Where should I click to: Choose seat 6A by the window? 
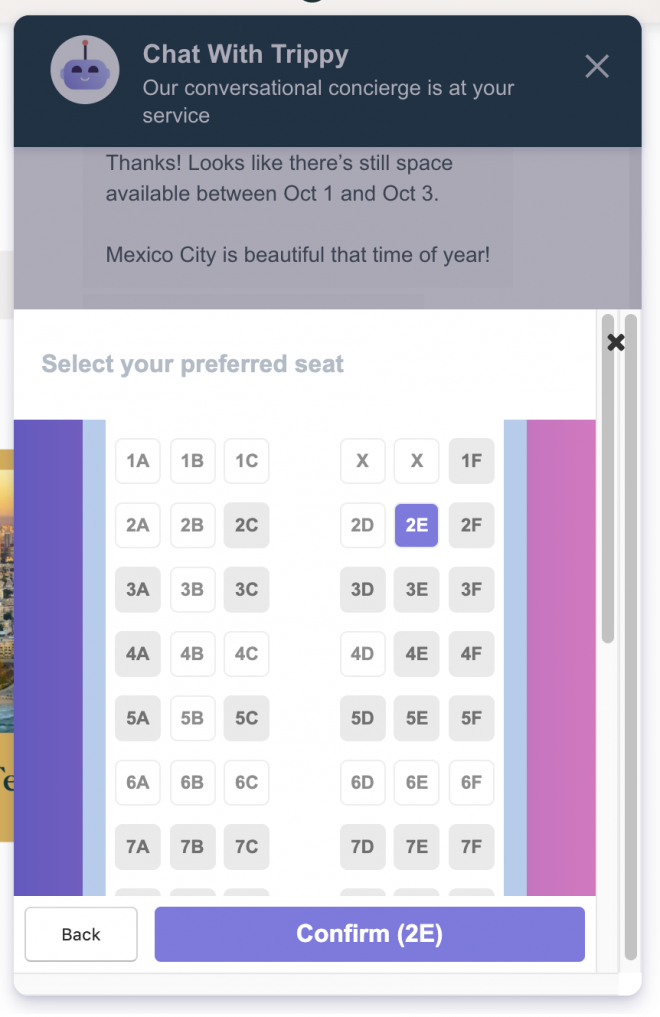pyautogui.click(x=137, y=782)
